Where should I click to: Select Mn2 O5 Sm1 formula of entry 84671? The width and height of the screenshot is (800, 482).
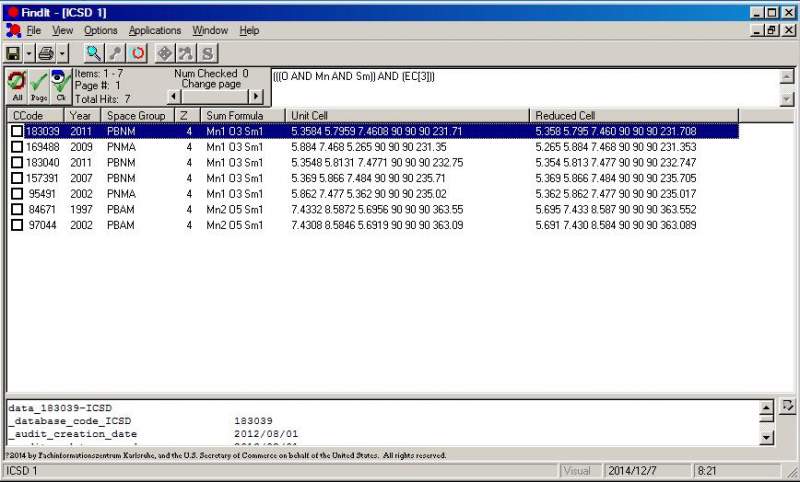[x=235, y=210]
